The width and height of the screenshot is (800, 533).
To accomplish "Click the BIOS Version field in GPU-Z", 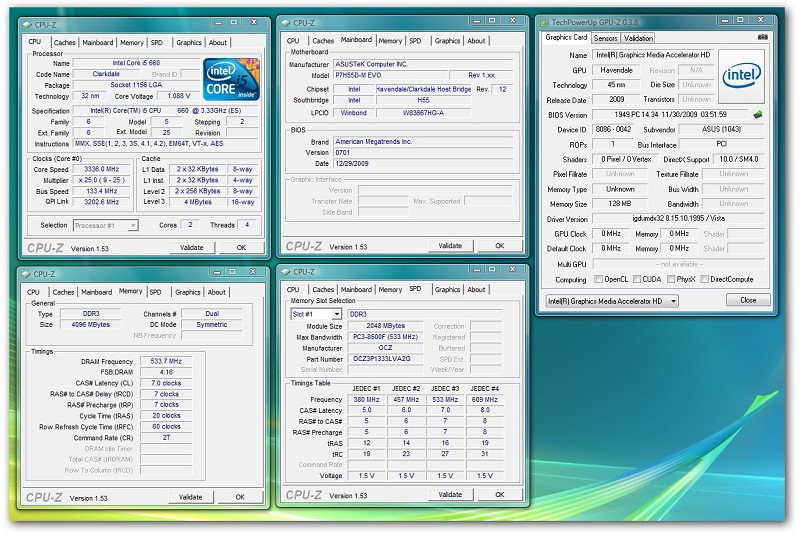I will (670, 115).
